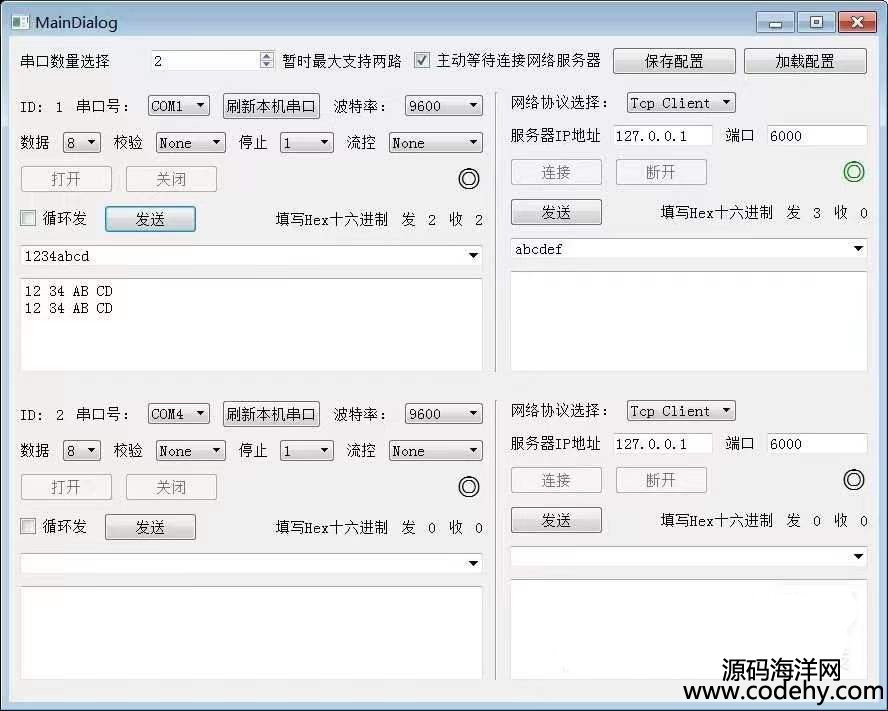The height and width of the screenshot is (711, 888).
Task: Click ID 2 serial receive log area
Action: (251, 632)
